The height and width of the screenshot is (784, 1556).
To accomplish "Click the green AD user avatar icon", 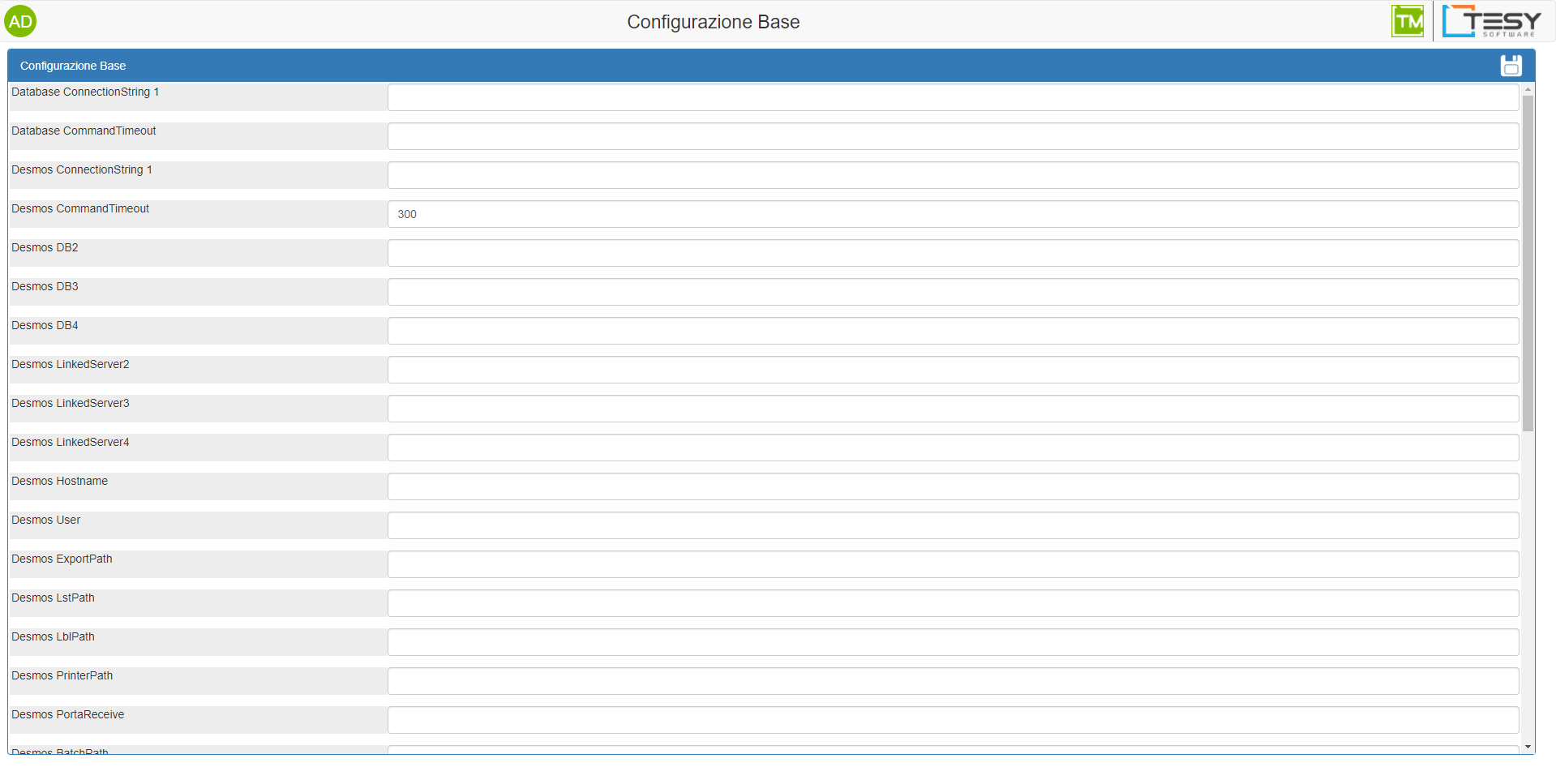I will click(20, 22).
